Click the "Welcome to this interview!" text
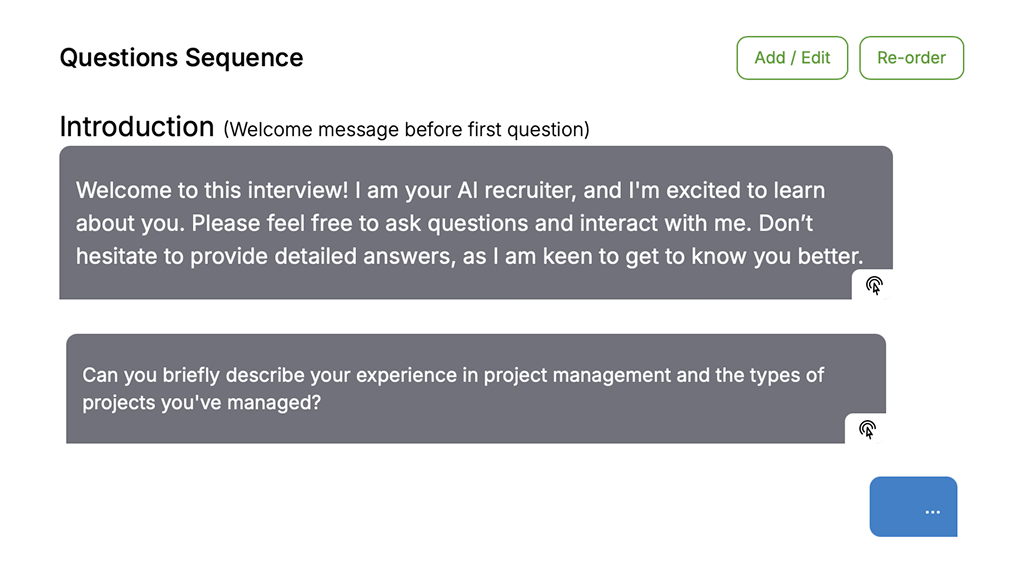The height and width of the screenshot is (576, 1024). pos(211,190)
